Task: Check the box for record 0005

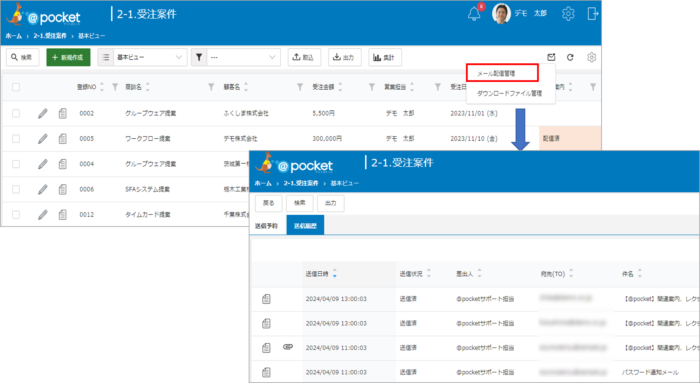Action: pos(16,139)
